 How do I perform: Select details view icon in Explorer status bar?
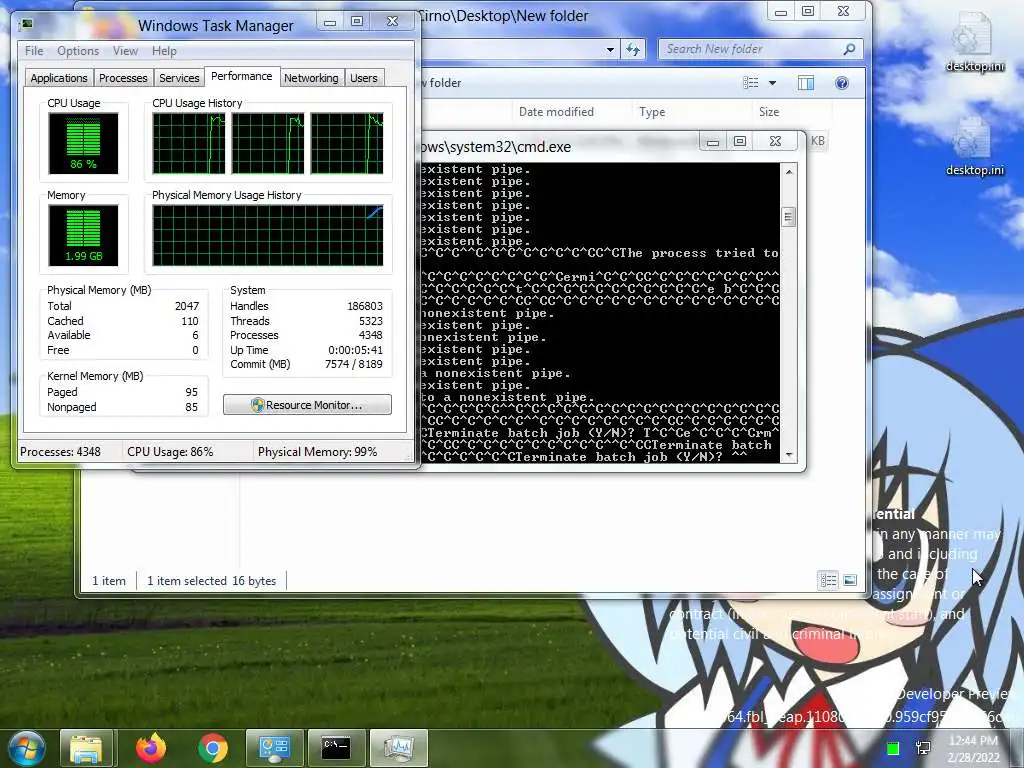point(828,580)
